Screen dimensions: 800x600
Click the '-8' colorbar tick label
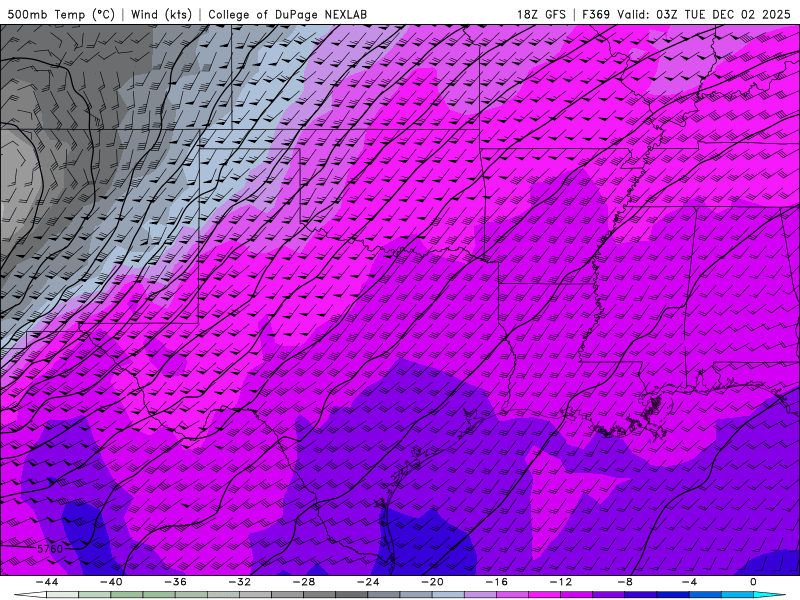point(625,582)
